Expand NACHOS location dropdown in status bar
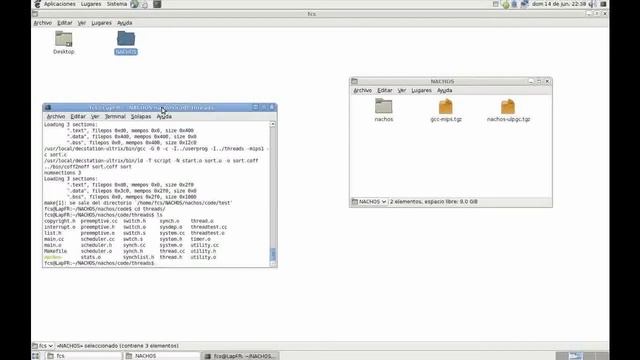Image resolution: width=640 pixels, height=360 pixels. click(369, 202)
